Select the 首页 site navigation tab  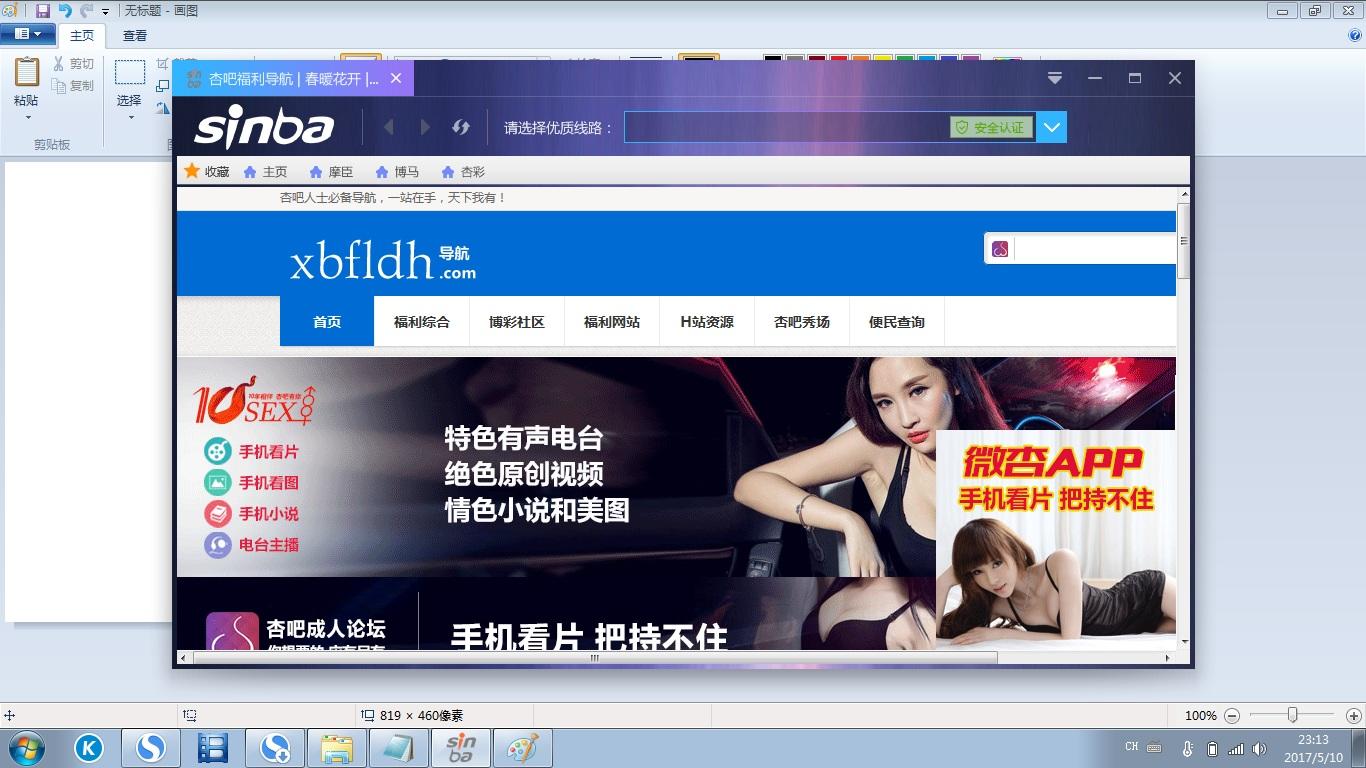[x=327, y=322]
